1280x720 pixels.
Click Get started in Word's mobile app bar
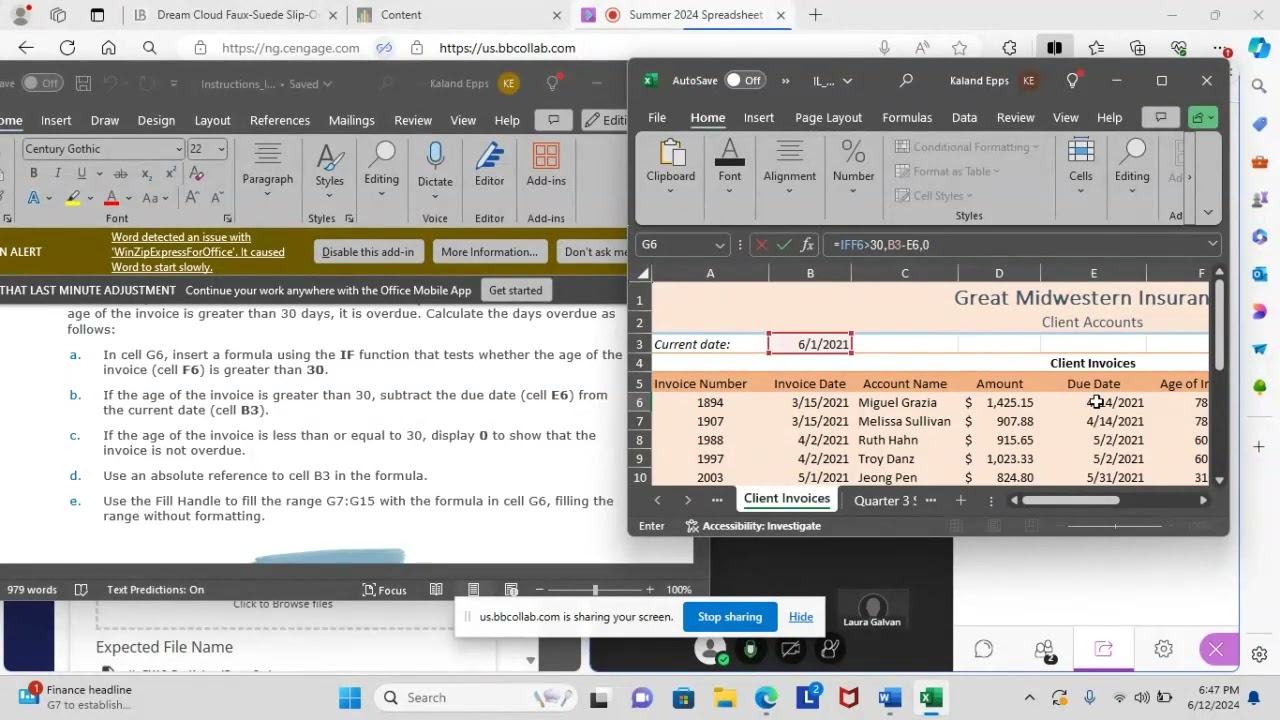click(x=515, y=290)
